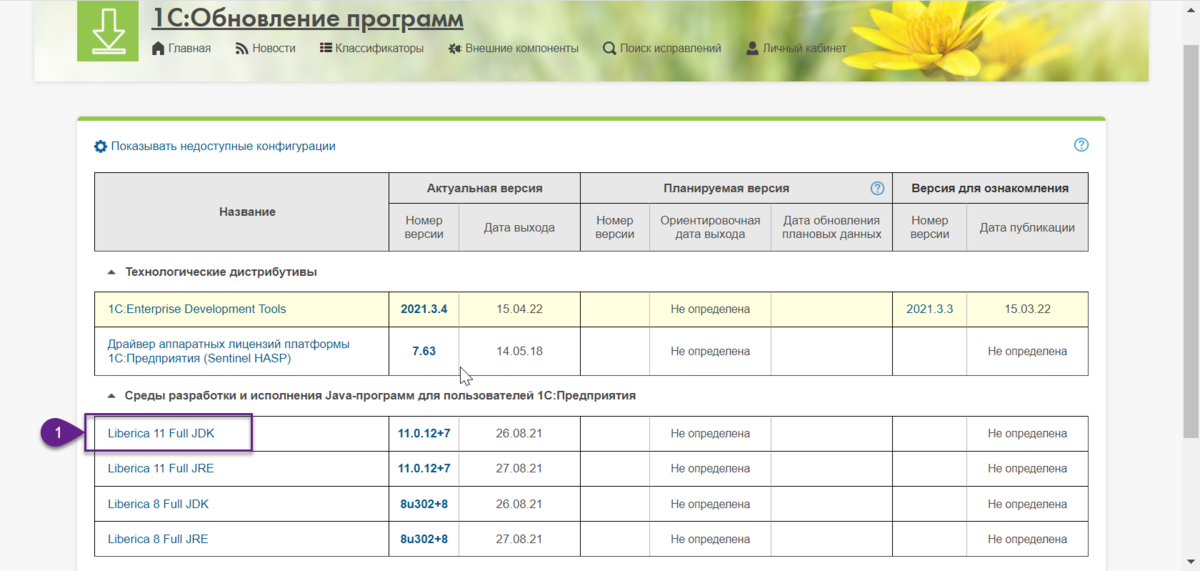Open Liberica 11 Full JDK link

[161, 433]
